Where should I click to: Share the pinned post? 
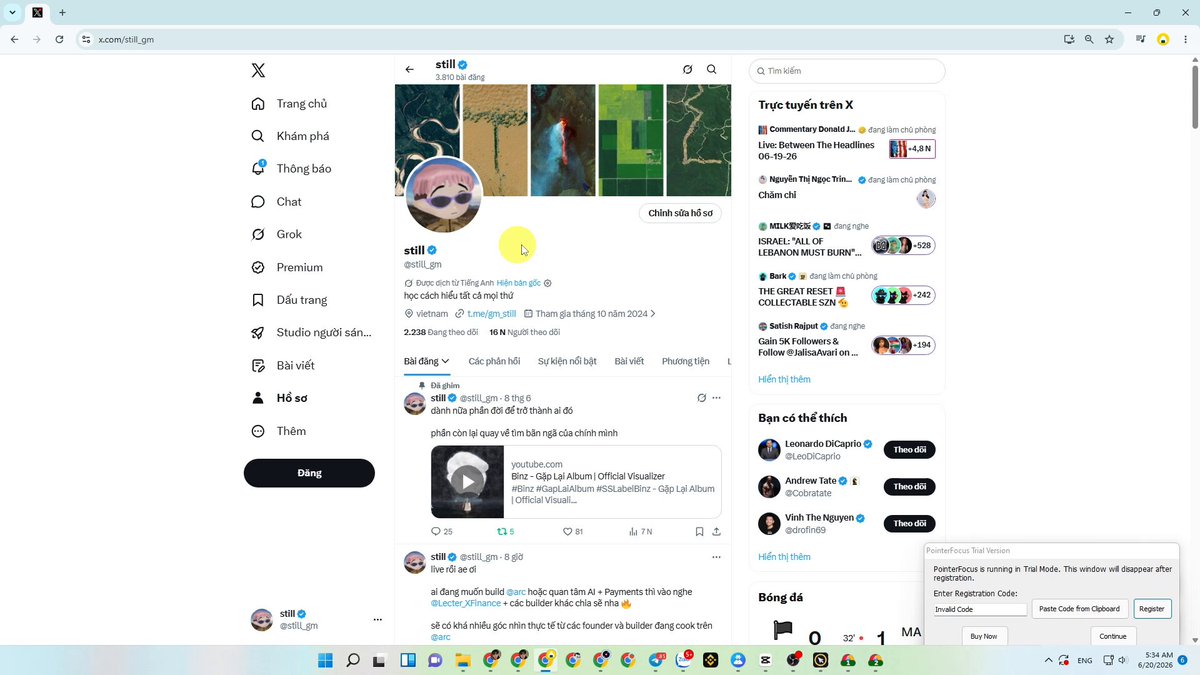(717, 532)
